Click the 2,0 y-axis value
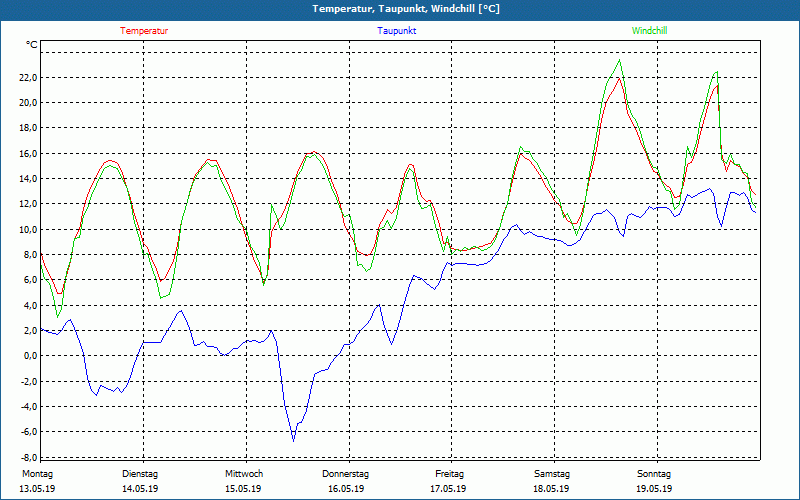Viewport: 800px width, 500px height. point(30,331)
